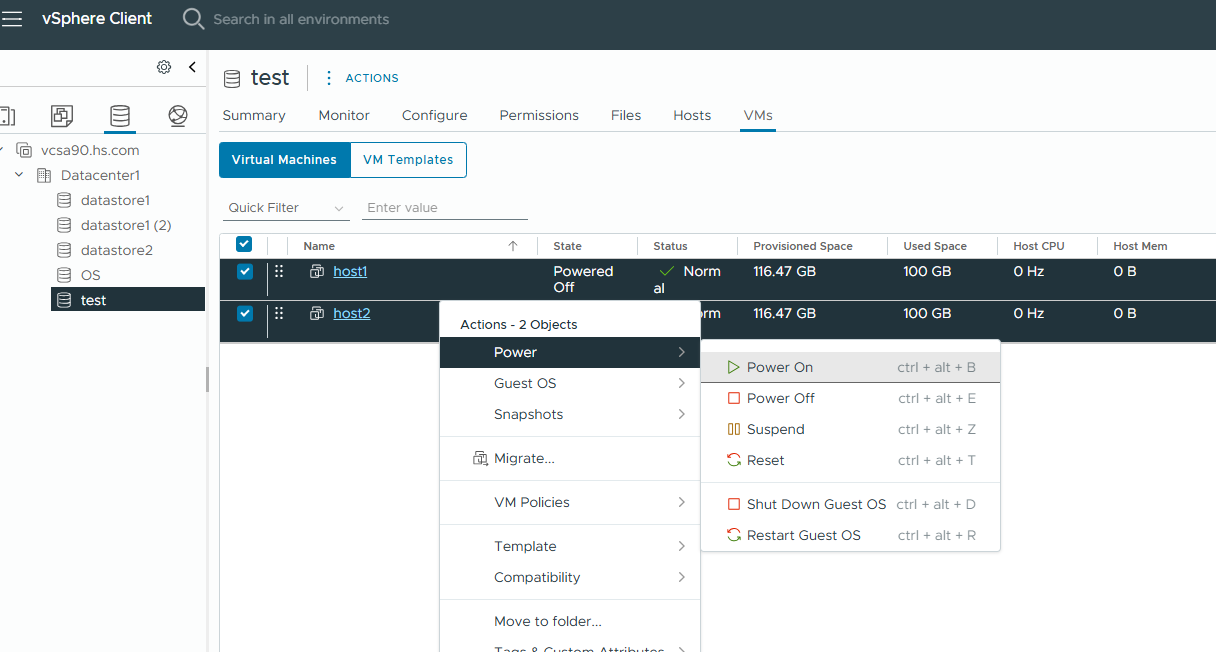Select Power On from submenu
1216x652 pixels.
tap(850, 367)
